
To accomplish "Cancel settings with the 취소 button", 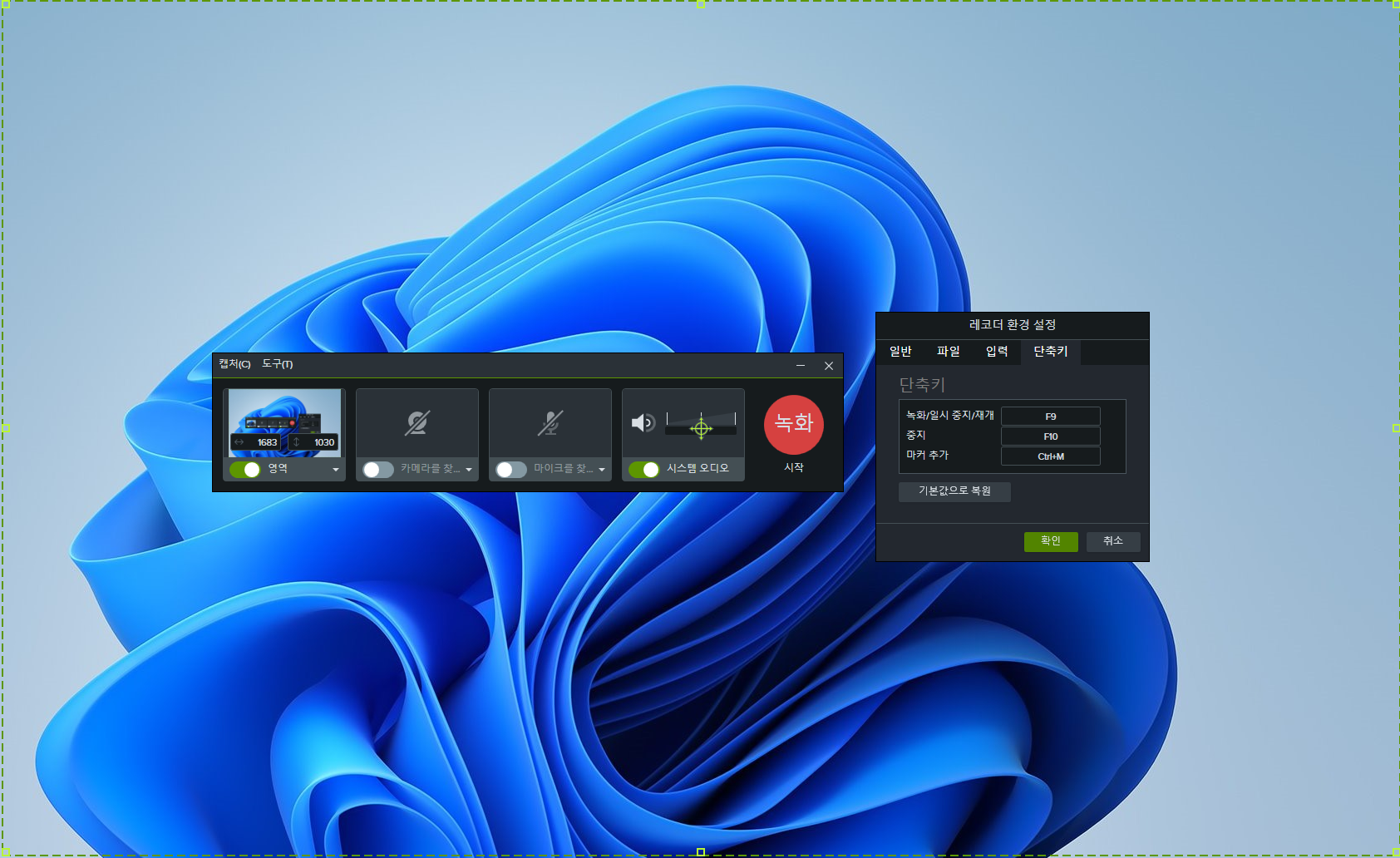I will click(x=1113, y=541).
